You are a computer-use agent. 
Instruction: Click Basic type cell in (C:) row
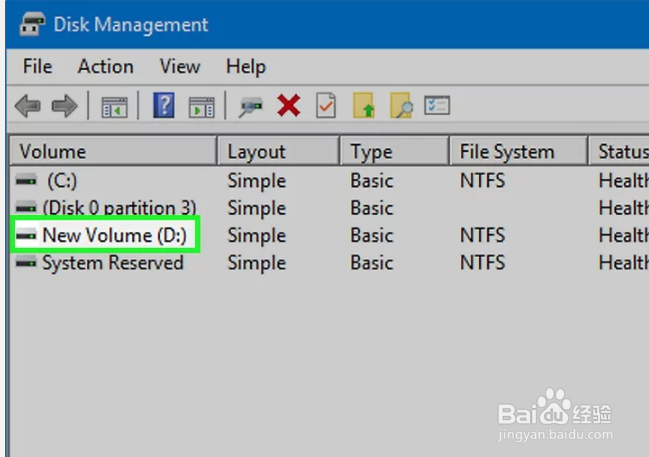(x=372, y=181)
